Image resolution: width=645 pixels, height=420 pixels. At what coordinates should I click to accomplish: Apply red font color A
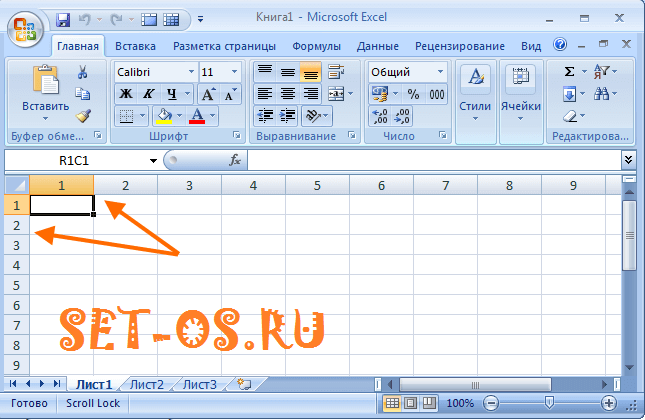[x=197, y=116]
